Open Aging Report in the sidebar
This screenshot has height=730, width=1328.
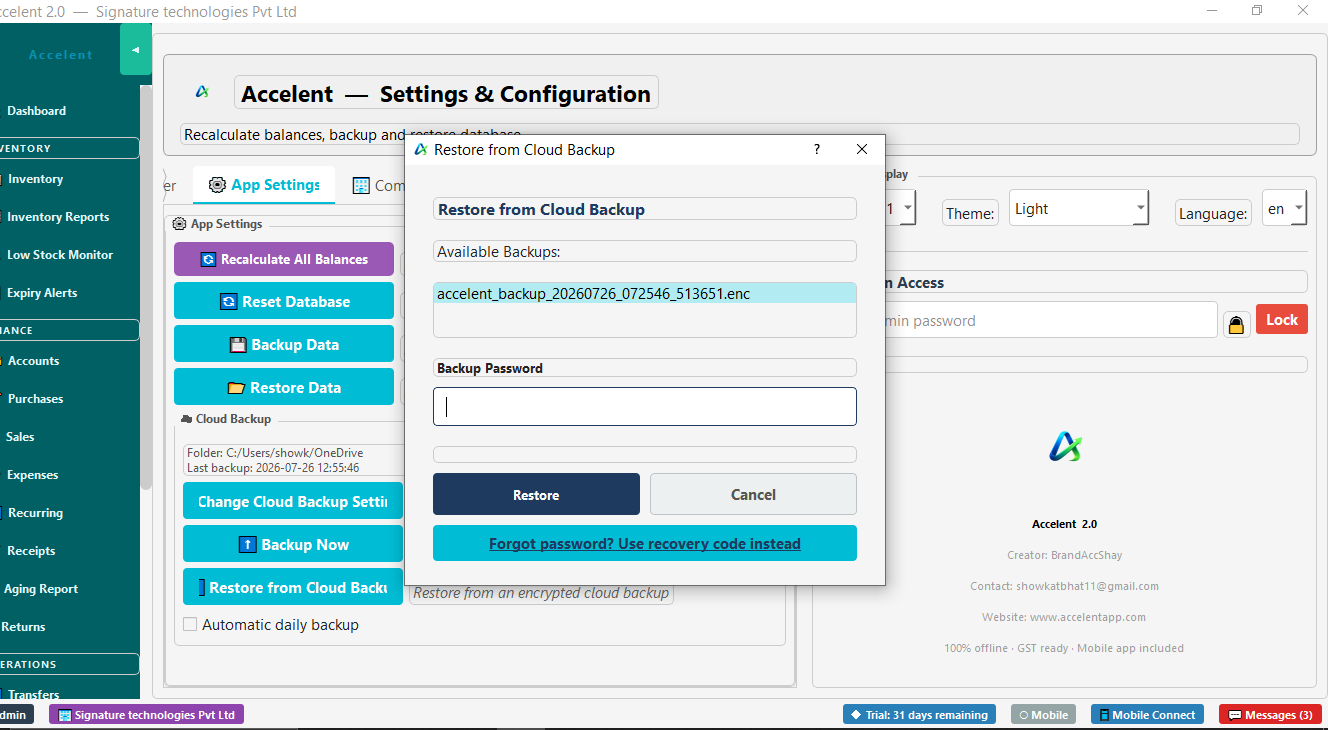pos(40,589)
